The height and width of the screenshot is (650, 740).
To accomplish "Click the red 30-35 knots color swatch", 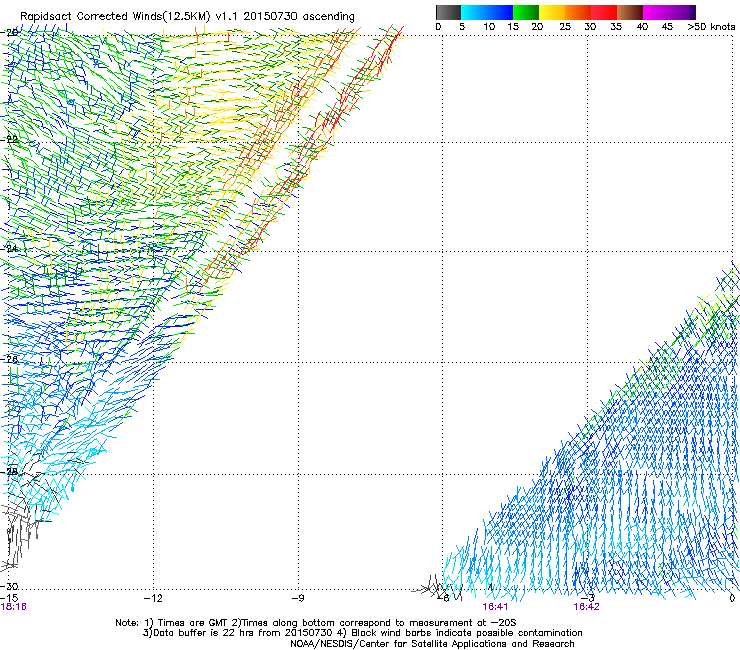I will pos(604,12).
